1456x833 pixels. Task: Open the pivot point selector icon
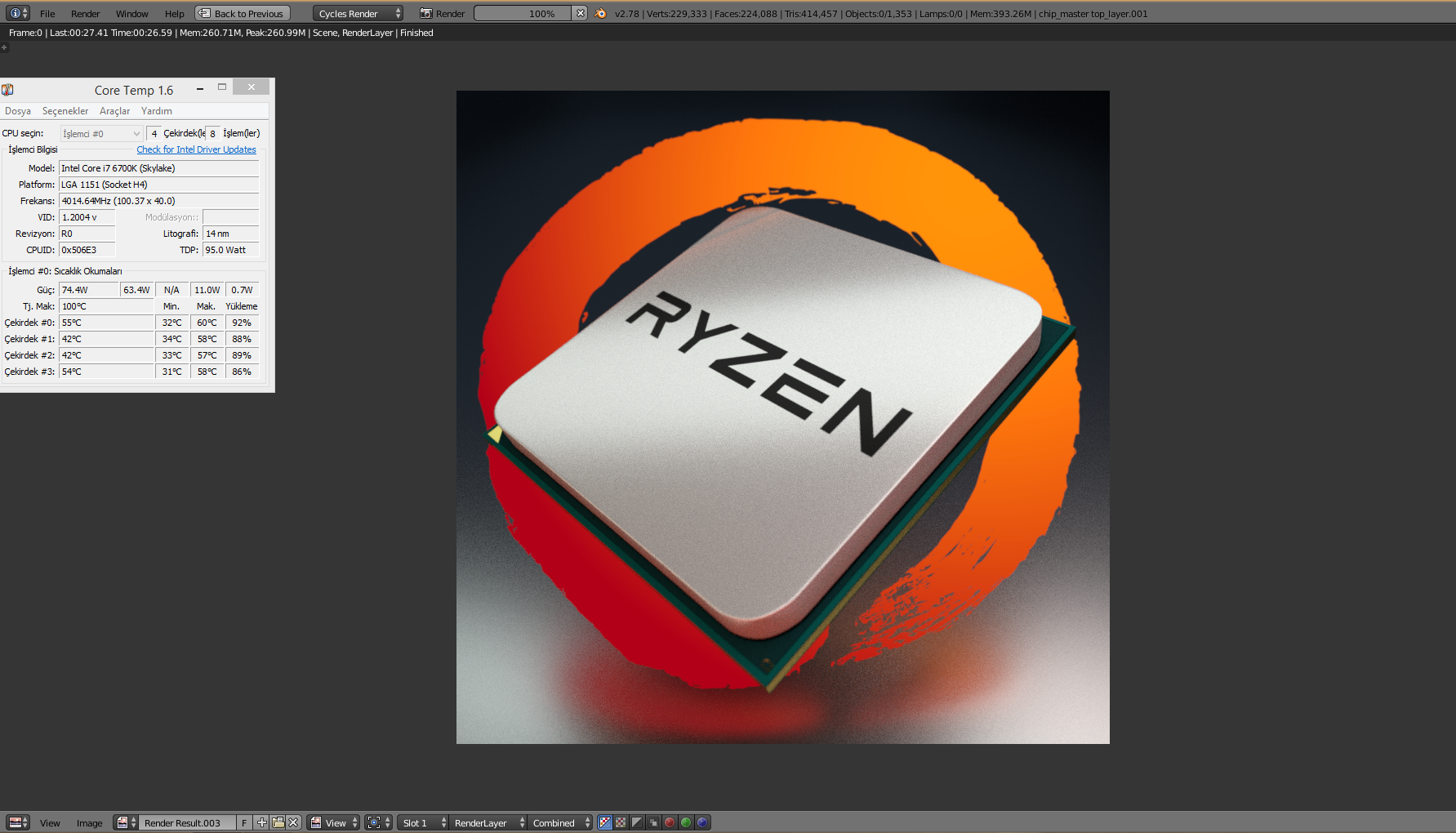click(379, 822)
